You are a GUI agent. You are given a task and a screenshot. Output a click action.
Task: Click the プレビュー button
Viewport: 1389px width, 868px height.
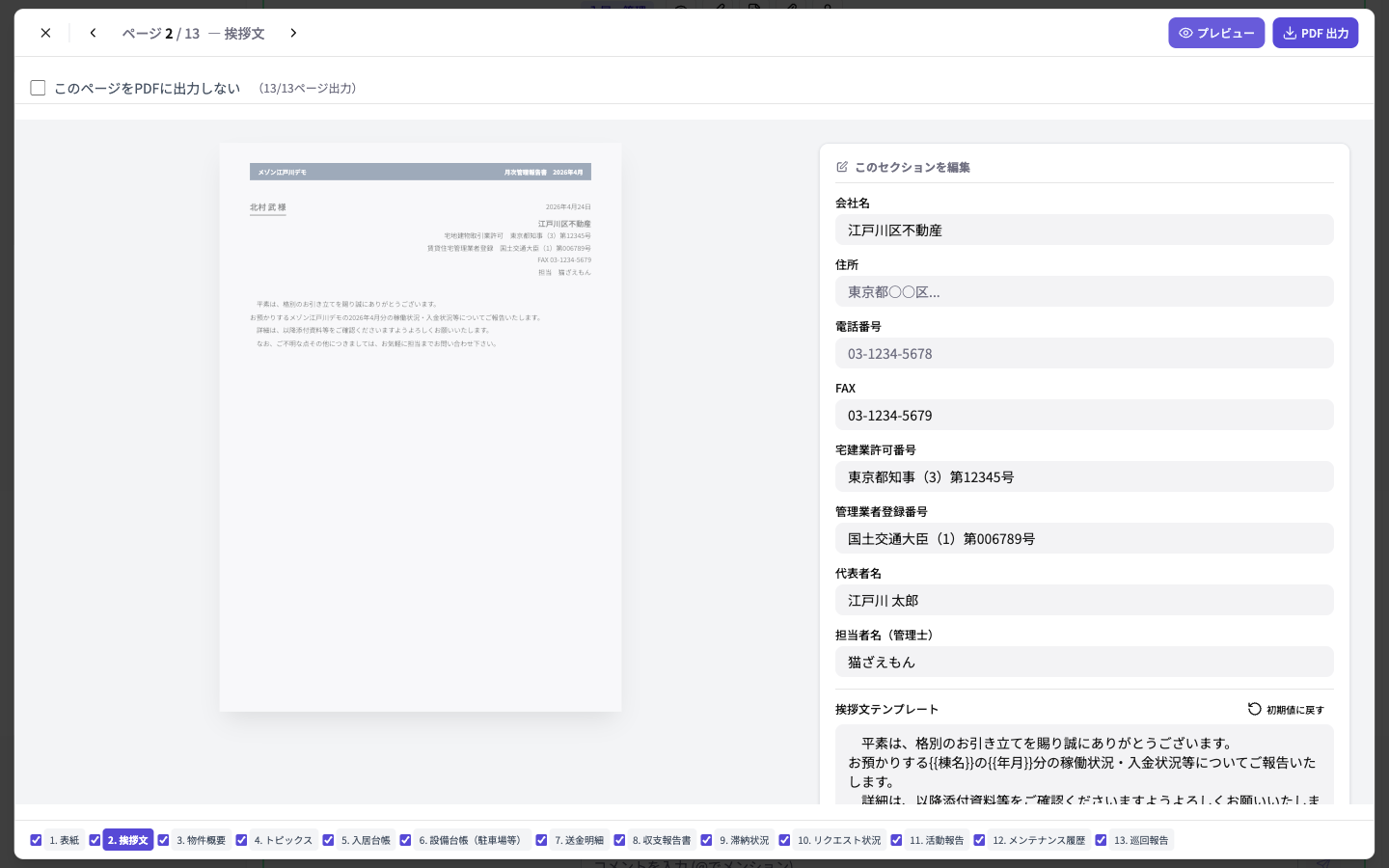tap(1216, 33)
